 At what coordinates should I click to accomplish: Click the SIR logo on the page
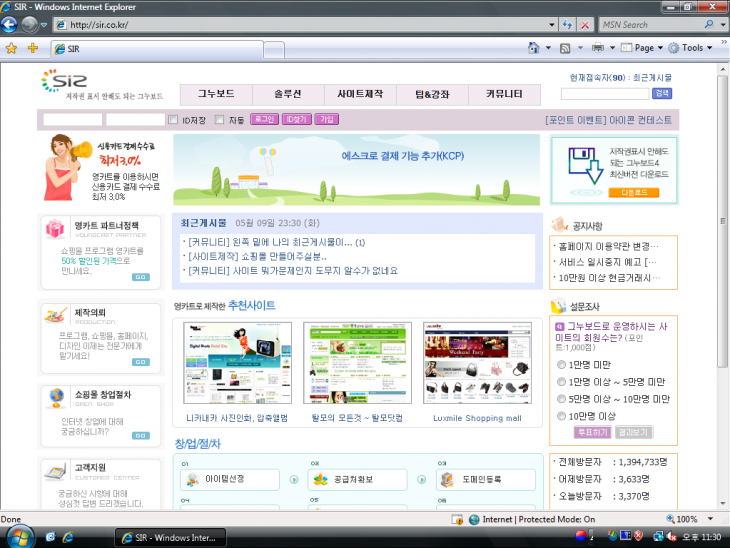(x=59, y=81)
